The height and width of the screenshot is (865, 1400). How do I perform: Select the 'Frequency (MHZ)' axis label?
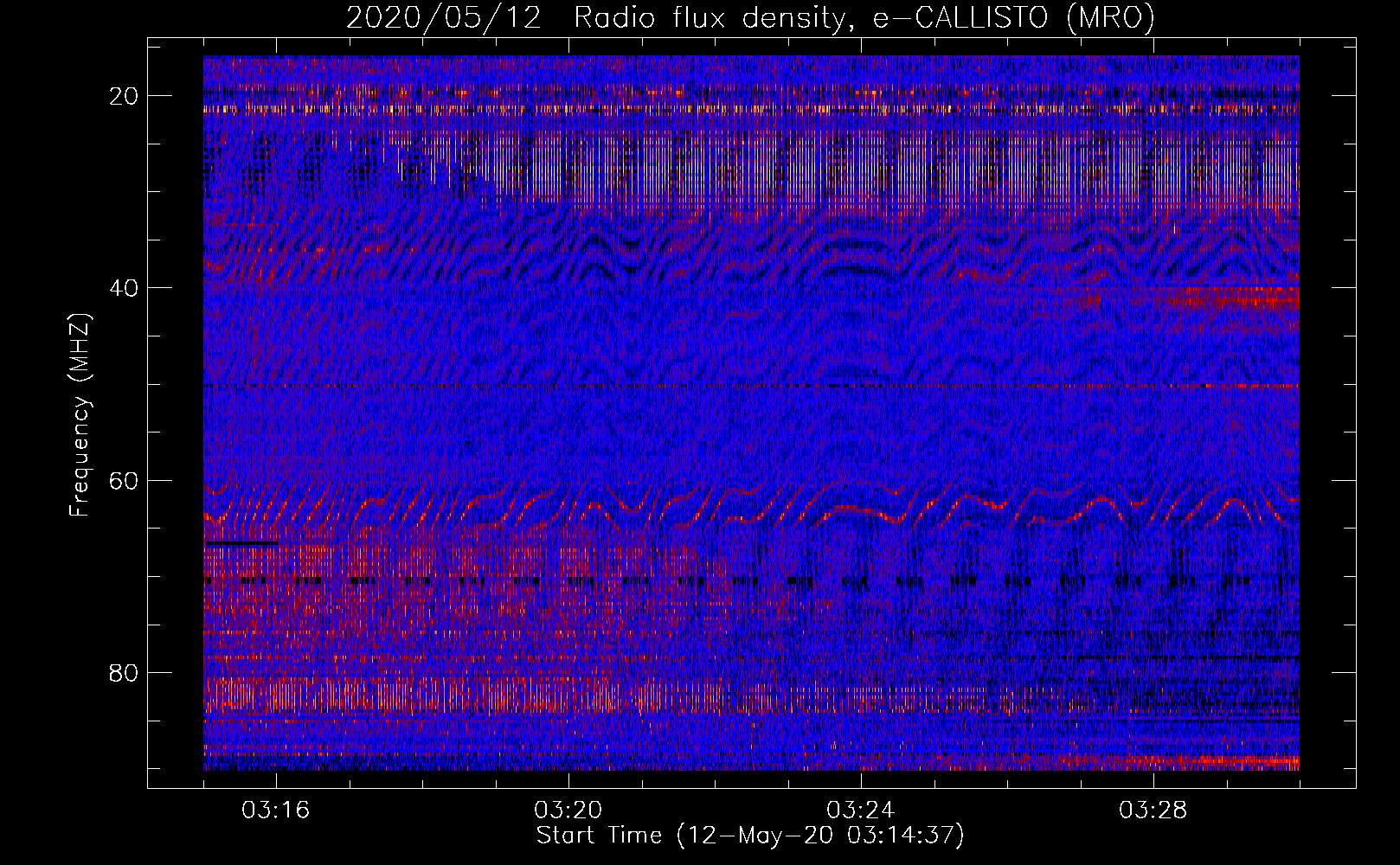80,415
